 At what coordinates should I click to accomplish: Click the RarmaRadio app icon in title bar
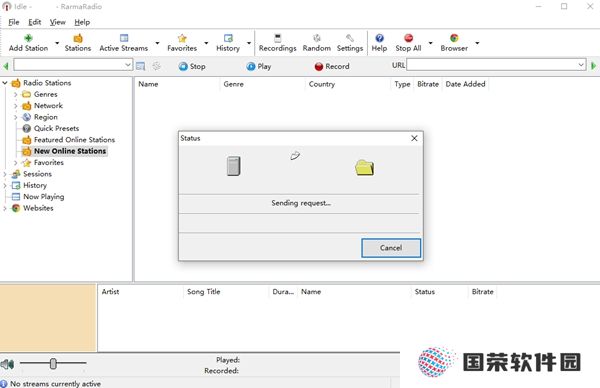point(7,7)
